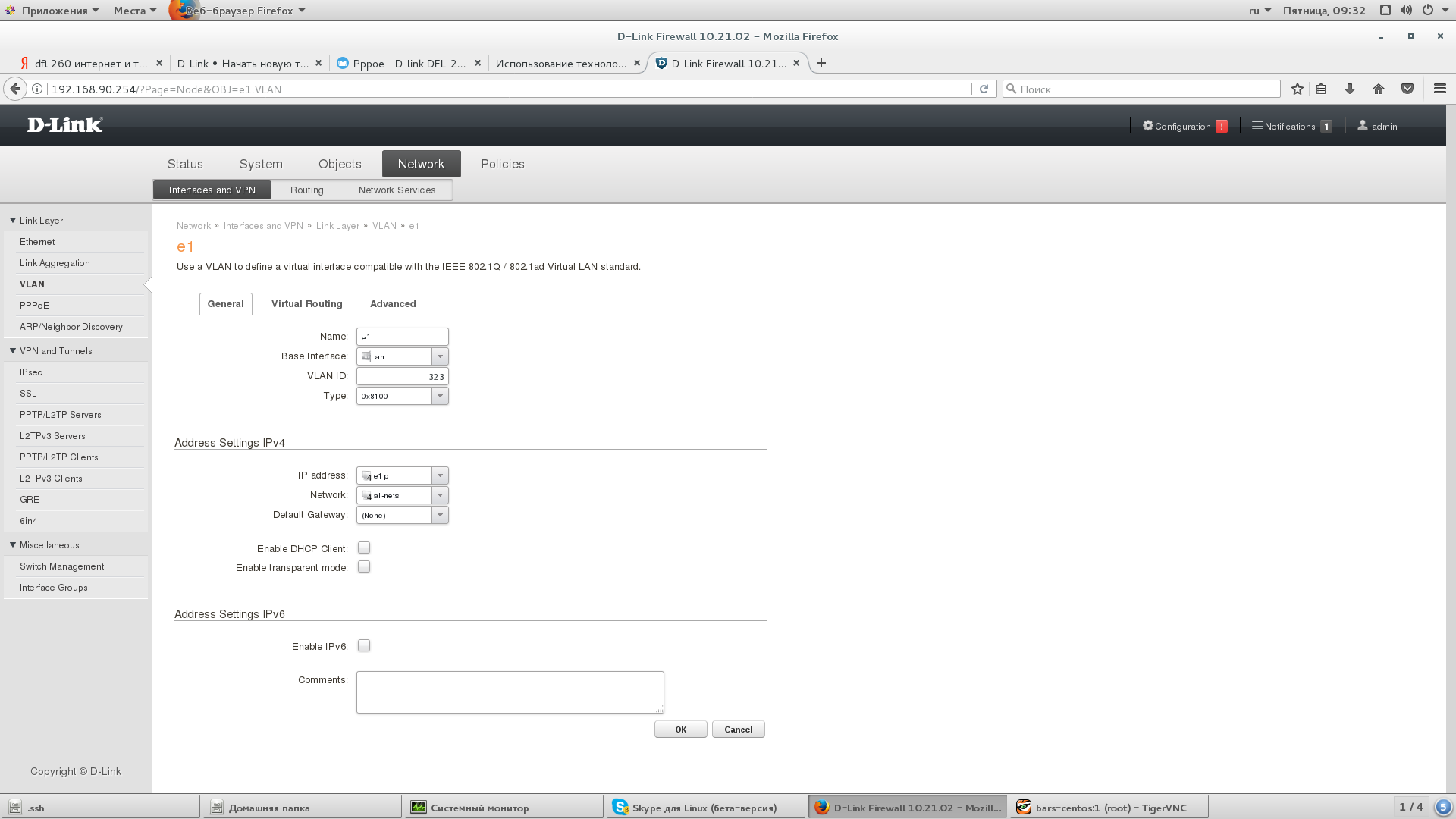Expand the Default Gateway dropdown
1456x819 pixels.
click(440, 515)
